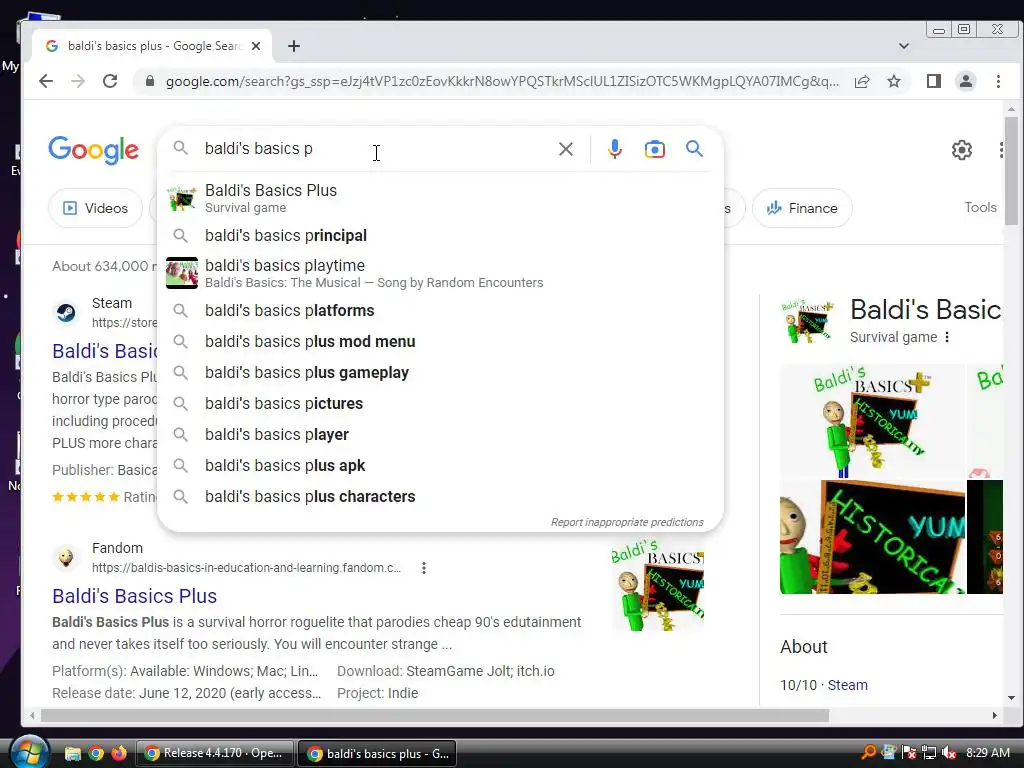Viewport: 1024px width, 768px height.
Task: Launch Firefox from the quick launch bar
Action: (119, 754)
